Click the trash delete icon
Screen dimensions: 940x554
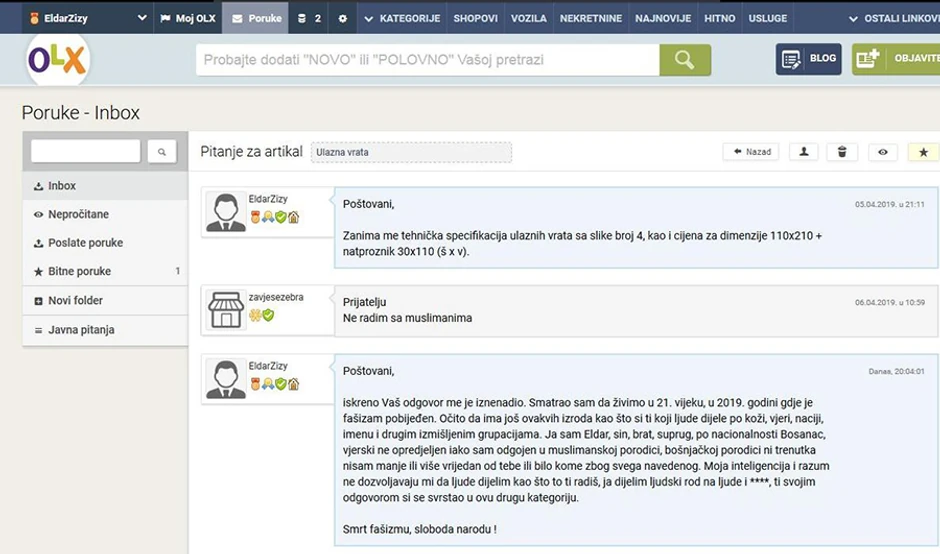click(x=842, y=152)
